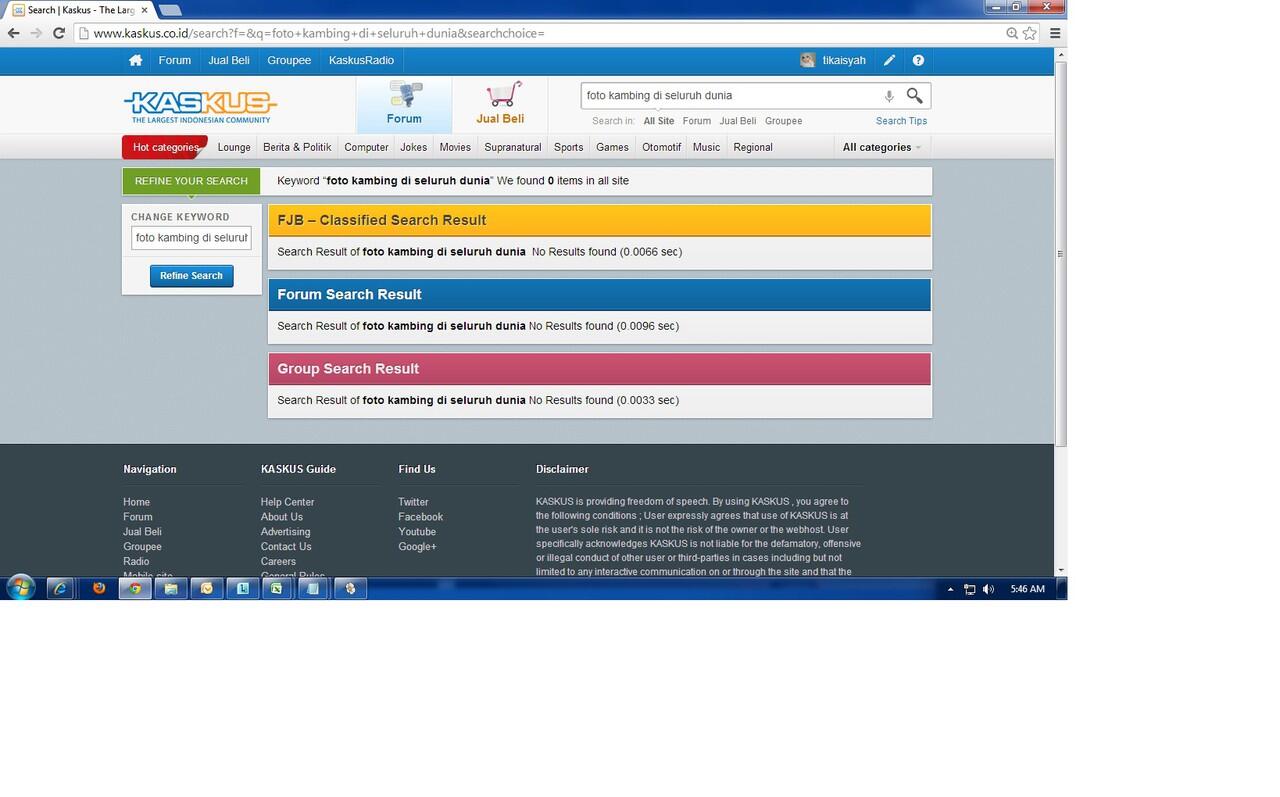This screenshot has height=797, width=1280.
Task: Go to the Kaskus home icon
Action: [135, 60]
